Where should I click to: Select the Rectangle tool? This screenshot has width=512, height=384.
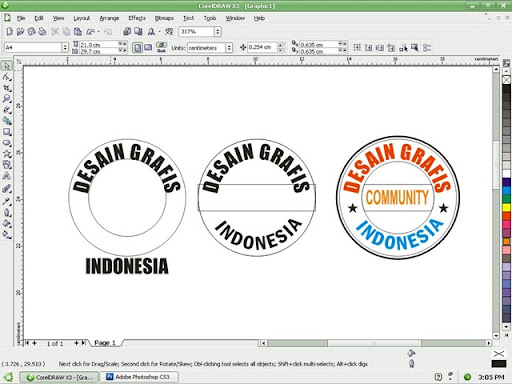[7, 132]
